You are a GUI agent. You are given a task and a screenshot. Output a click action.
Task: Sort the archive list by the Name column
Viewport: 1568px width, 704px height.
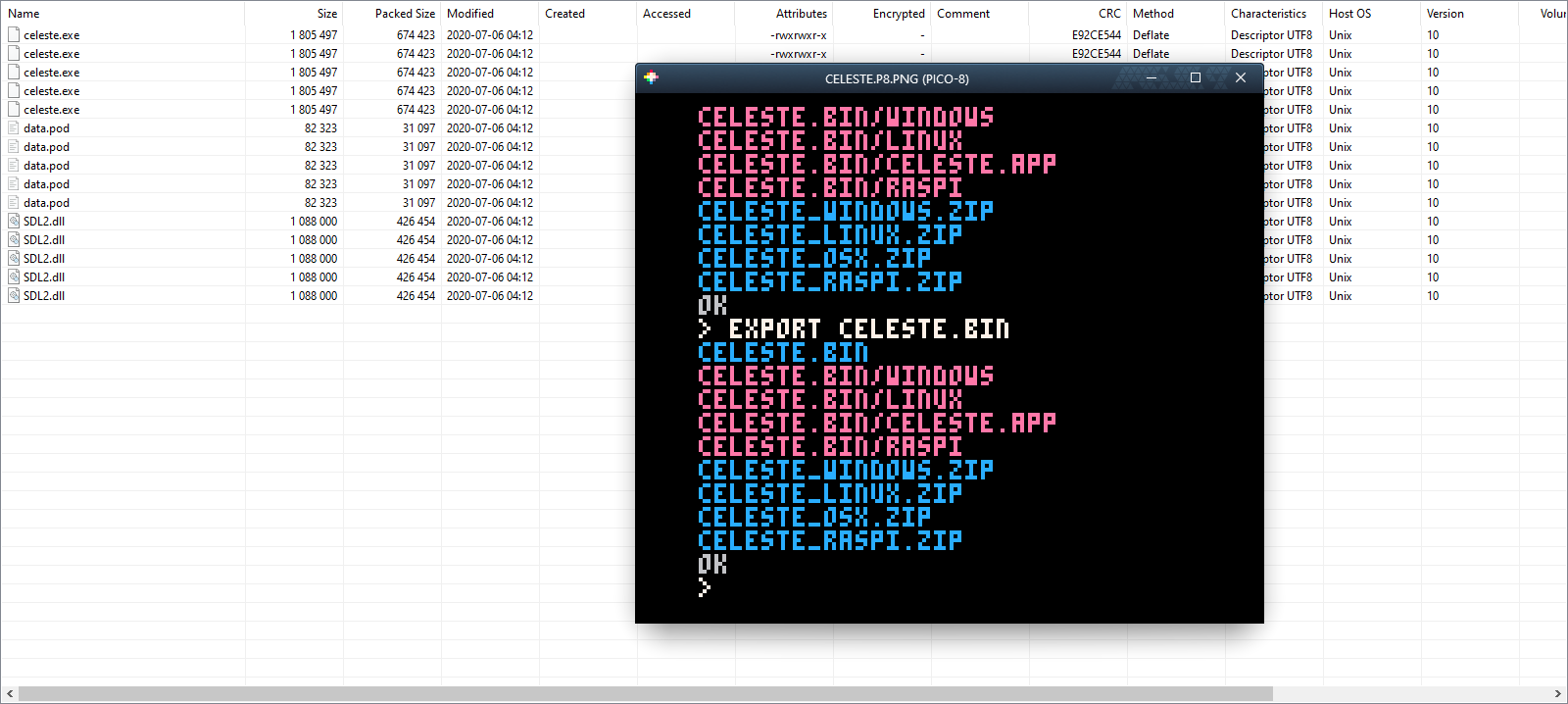point(122,14)
